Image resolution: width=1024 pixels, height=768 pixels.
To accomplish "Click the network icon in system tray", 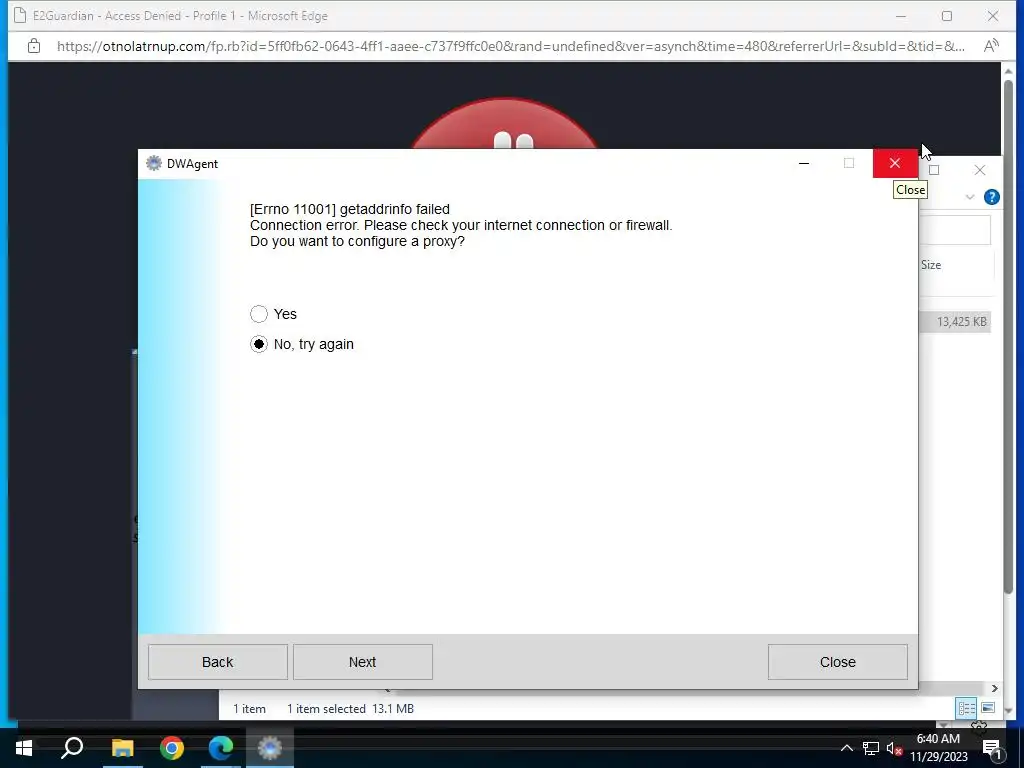I will point(871,748).
